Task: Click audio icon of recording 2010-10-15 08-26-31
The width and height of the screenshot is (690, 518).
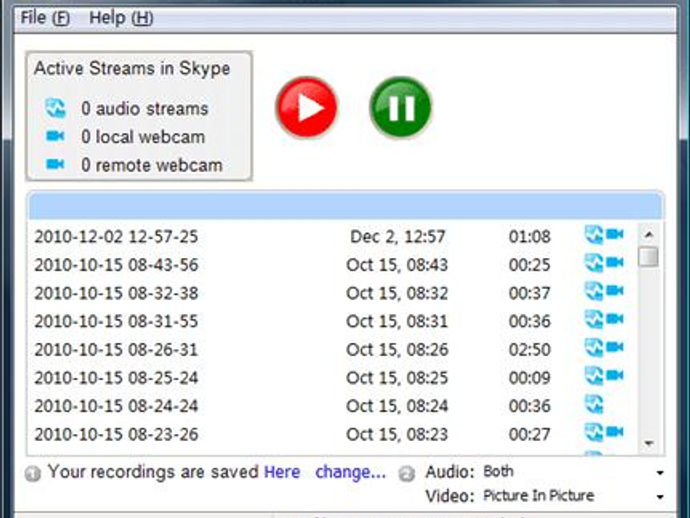Action: point(594,348)
